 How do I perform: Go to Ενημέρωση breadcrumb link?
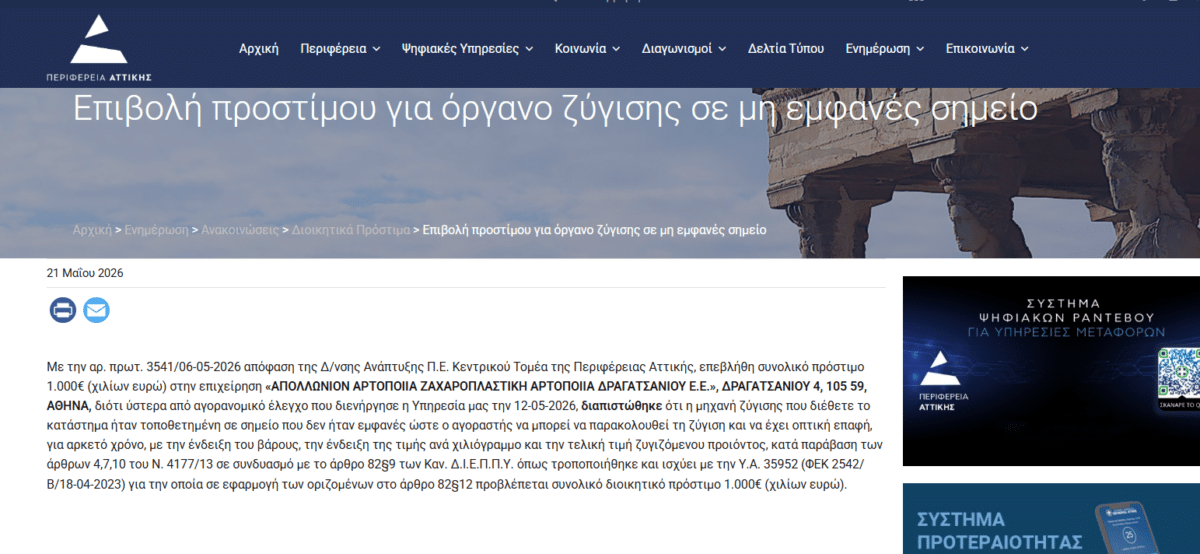(156, 230)
